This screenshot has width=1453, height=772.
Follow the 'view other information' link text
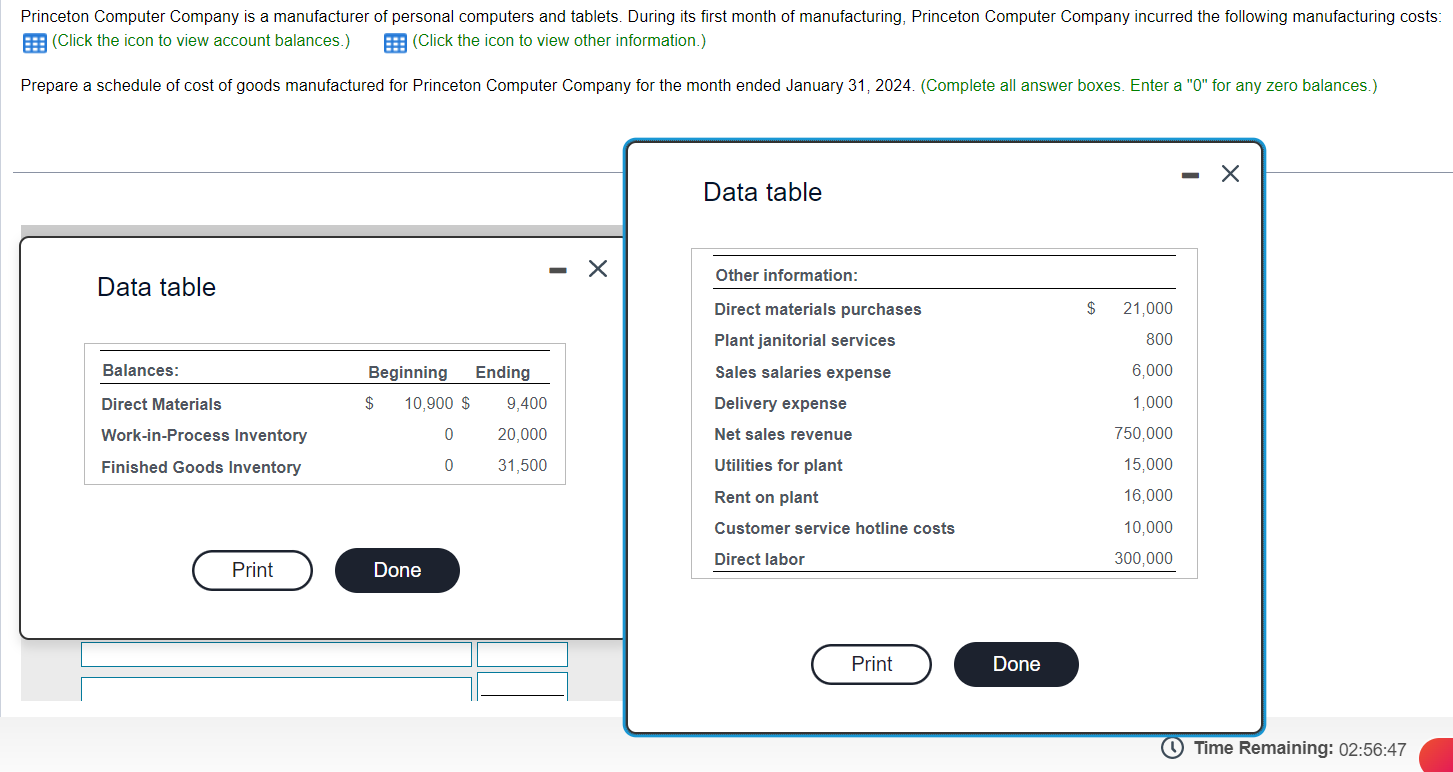[559, 41]
